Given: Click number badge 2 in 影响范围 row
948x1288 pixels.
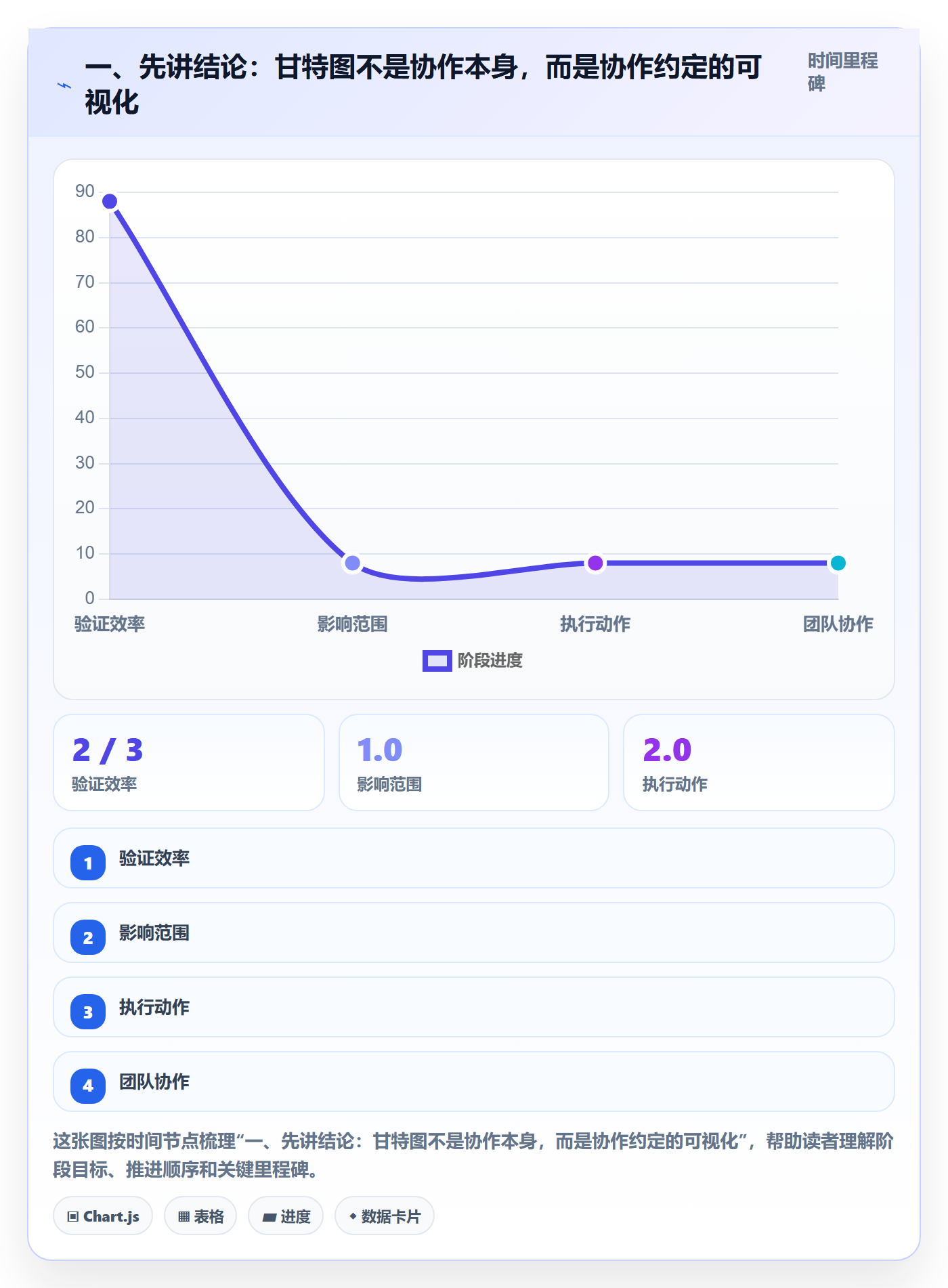Looking at the screenshot, I should (x=88, y=937).
